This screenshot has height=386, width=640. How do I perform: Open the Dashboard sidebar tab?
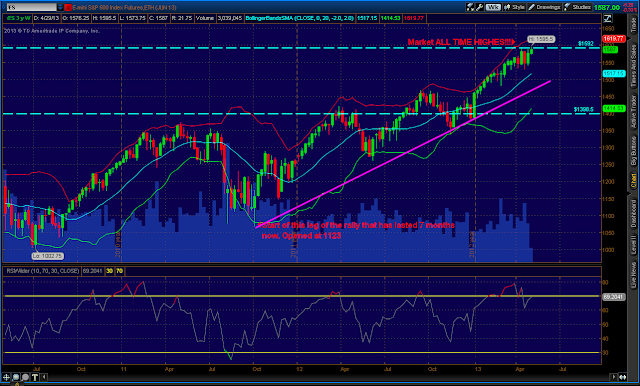pos(633,213)
